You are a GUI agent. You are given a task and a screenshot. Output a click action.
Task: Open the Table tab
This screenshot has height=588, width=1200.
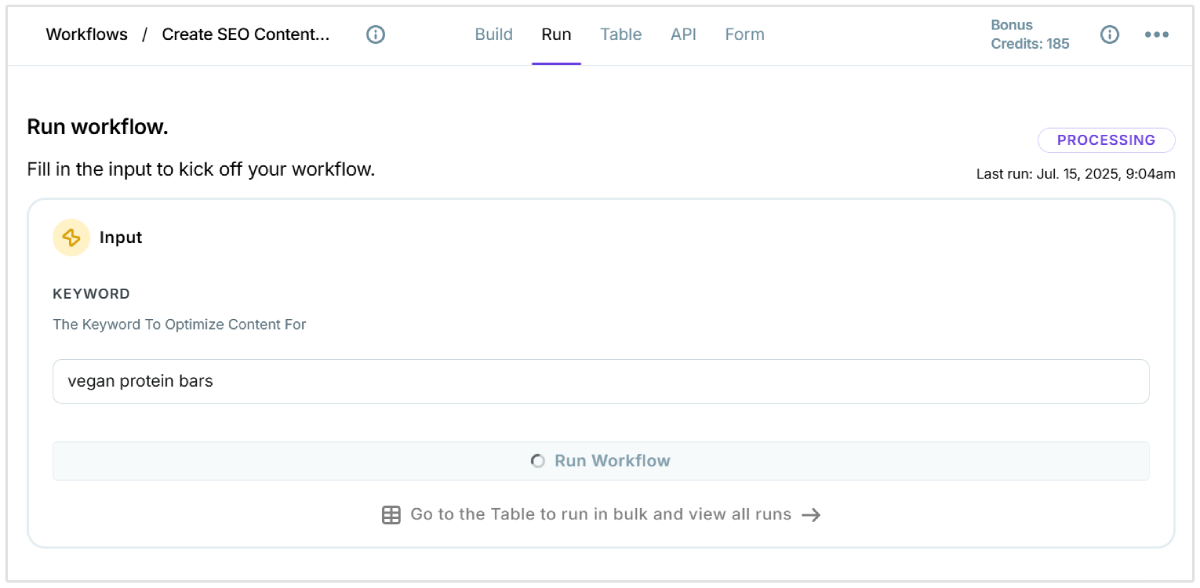point(621,34)
